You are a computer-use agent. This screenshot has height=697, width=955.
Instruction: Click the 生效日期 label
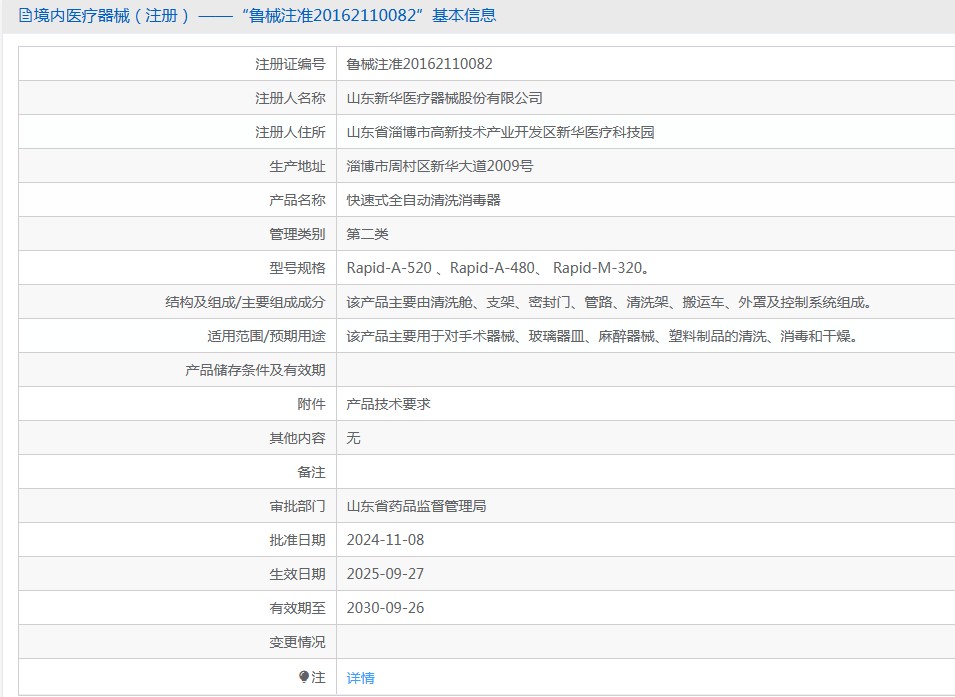pos(297,575)
